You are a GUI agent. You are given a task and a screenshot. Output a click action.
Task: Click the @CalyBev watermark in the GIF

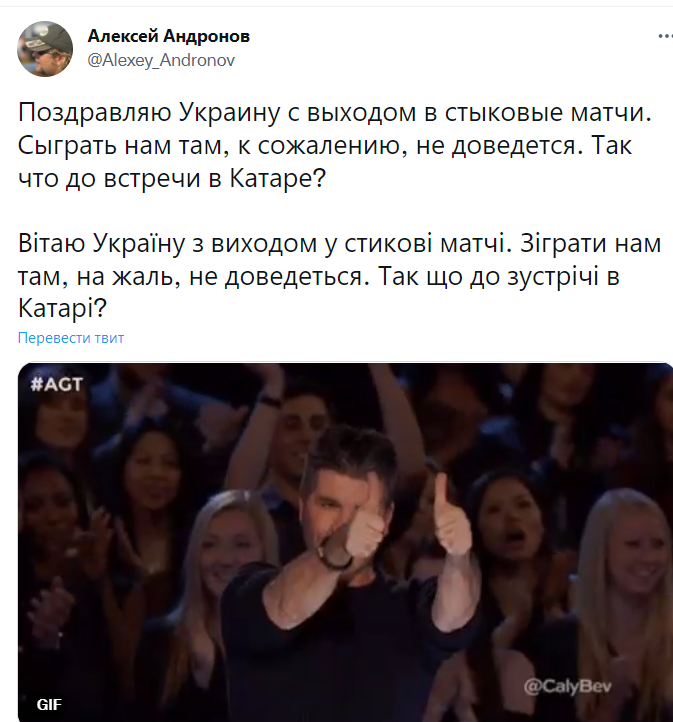(568, 687)
